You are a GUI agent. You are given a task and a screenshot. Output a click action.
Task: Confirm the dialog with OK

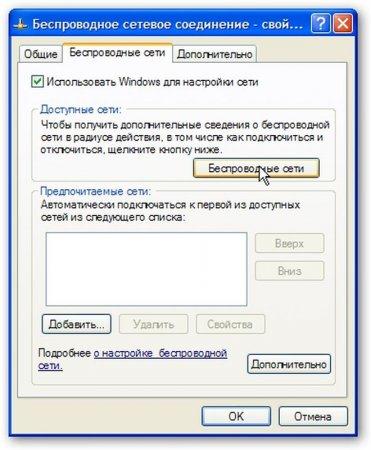[236, 416]
